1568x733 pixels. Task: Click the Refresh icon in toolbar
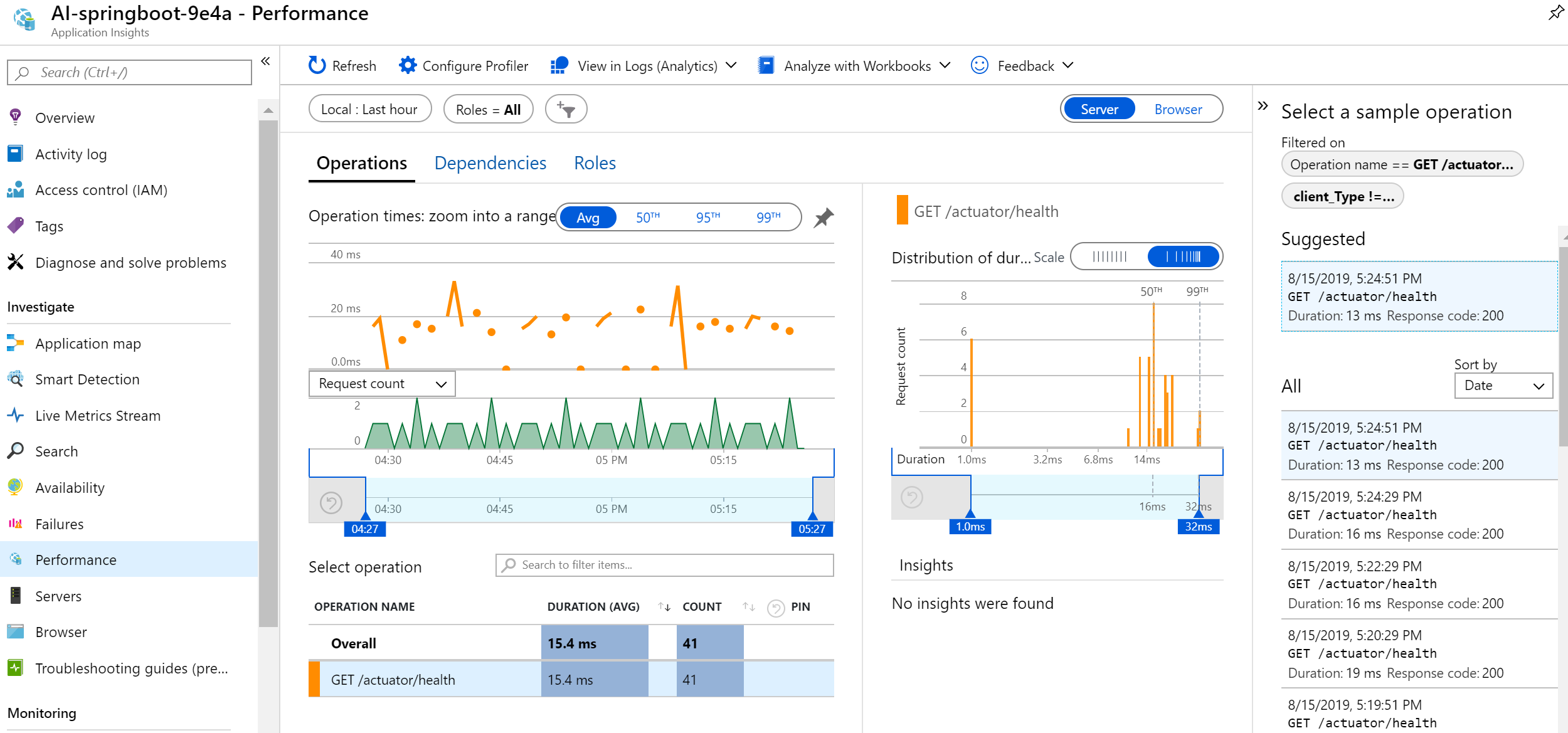[x=317, y=65]
